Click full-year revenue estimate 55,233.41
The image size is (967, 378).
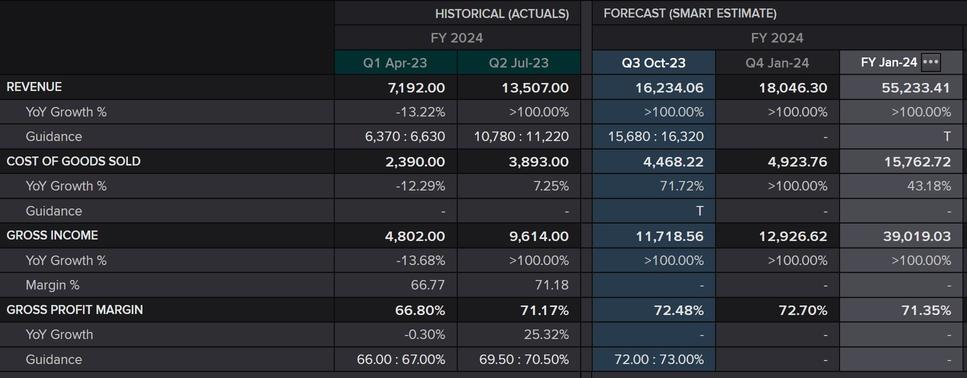click(x=916, y=88)
